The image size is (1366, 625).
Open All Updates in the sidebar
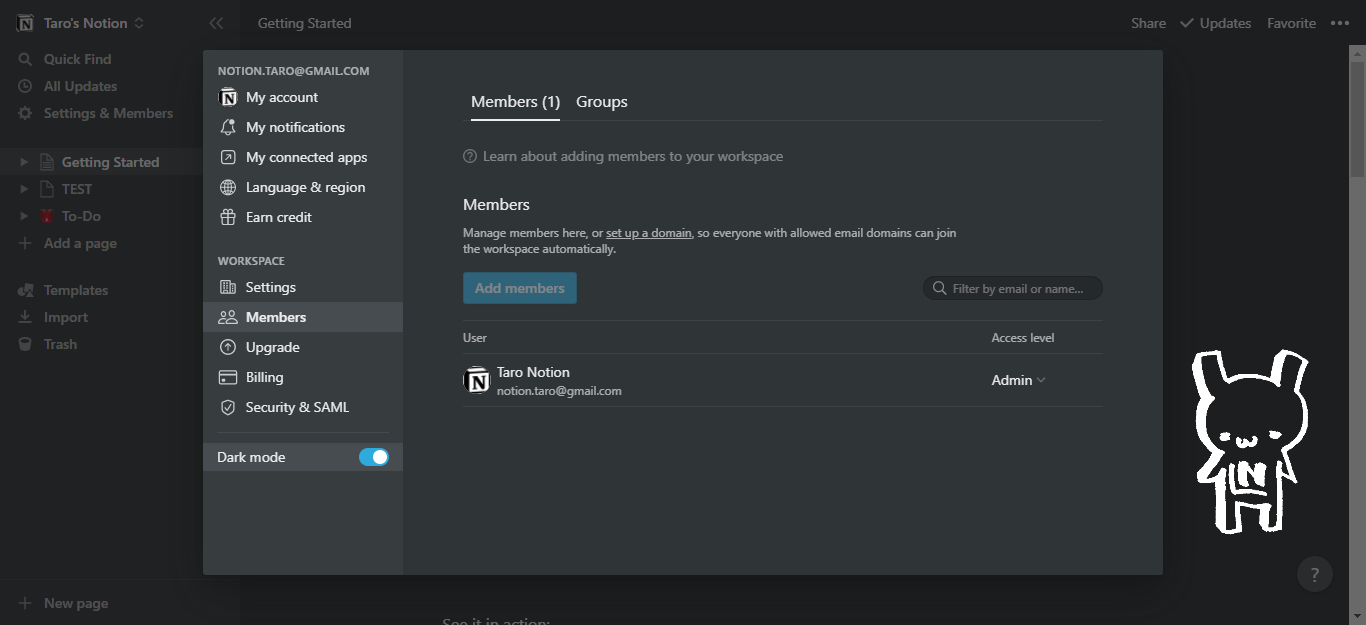pos(120,86)
